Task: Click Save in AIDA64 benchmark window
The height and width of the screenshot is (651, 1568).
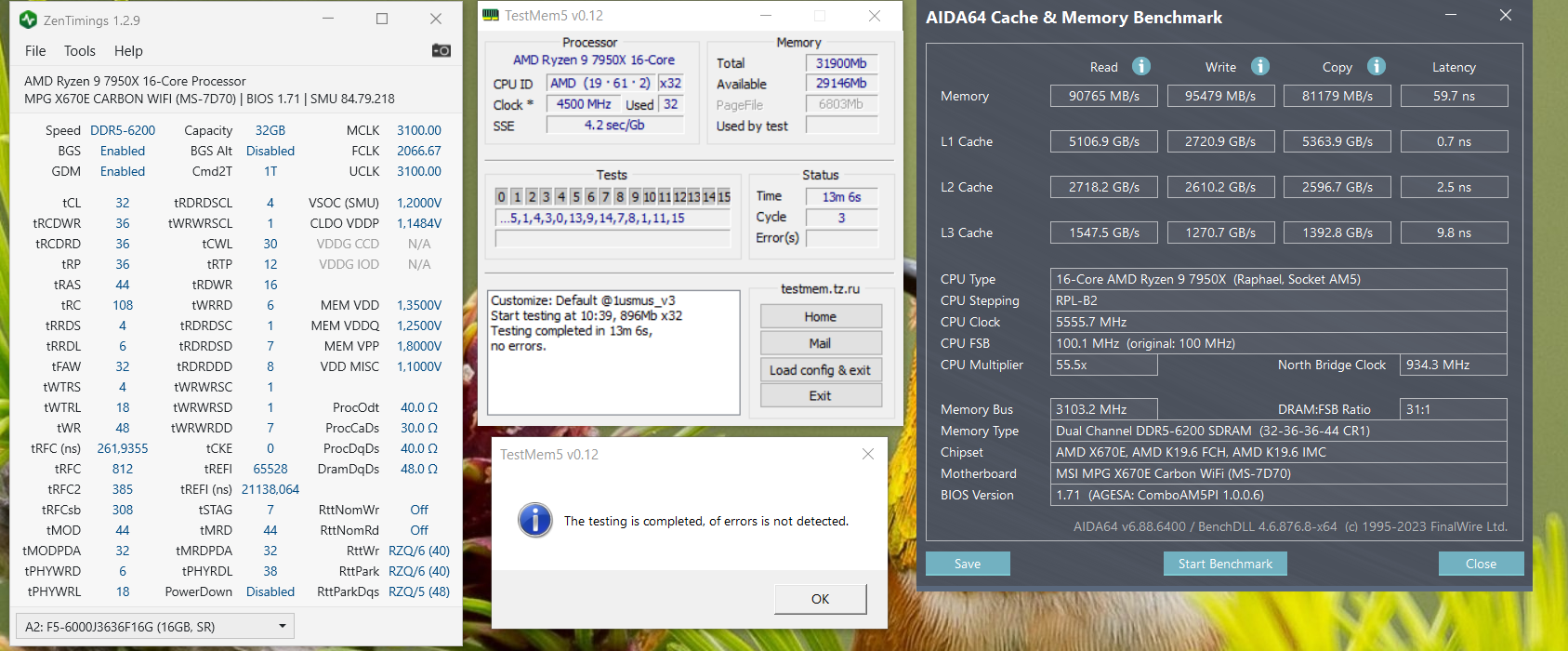Action: pyautogui.click(x=968, y=564)
